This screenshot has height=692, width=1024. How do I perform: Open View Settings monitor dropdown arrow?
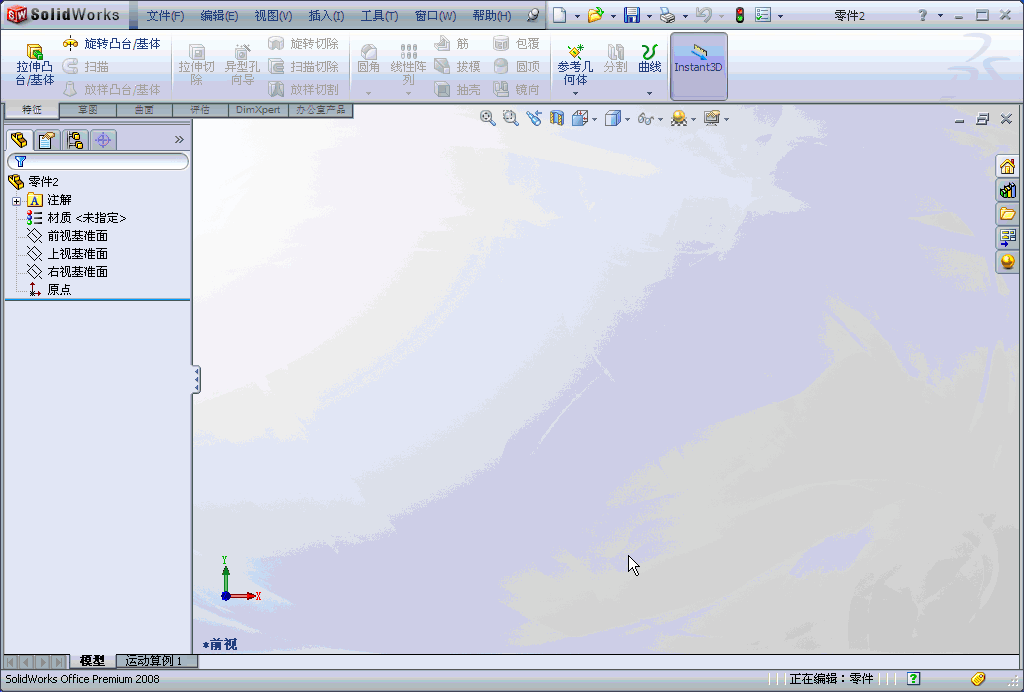[x=726, y=119]
